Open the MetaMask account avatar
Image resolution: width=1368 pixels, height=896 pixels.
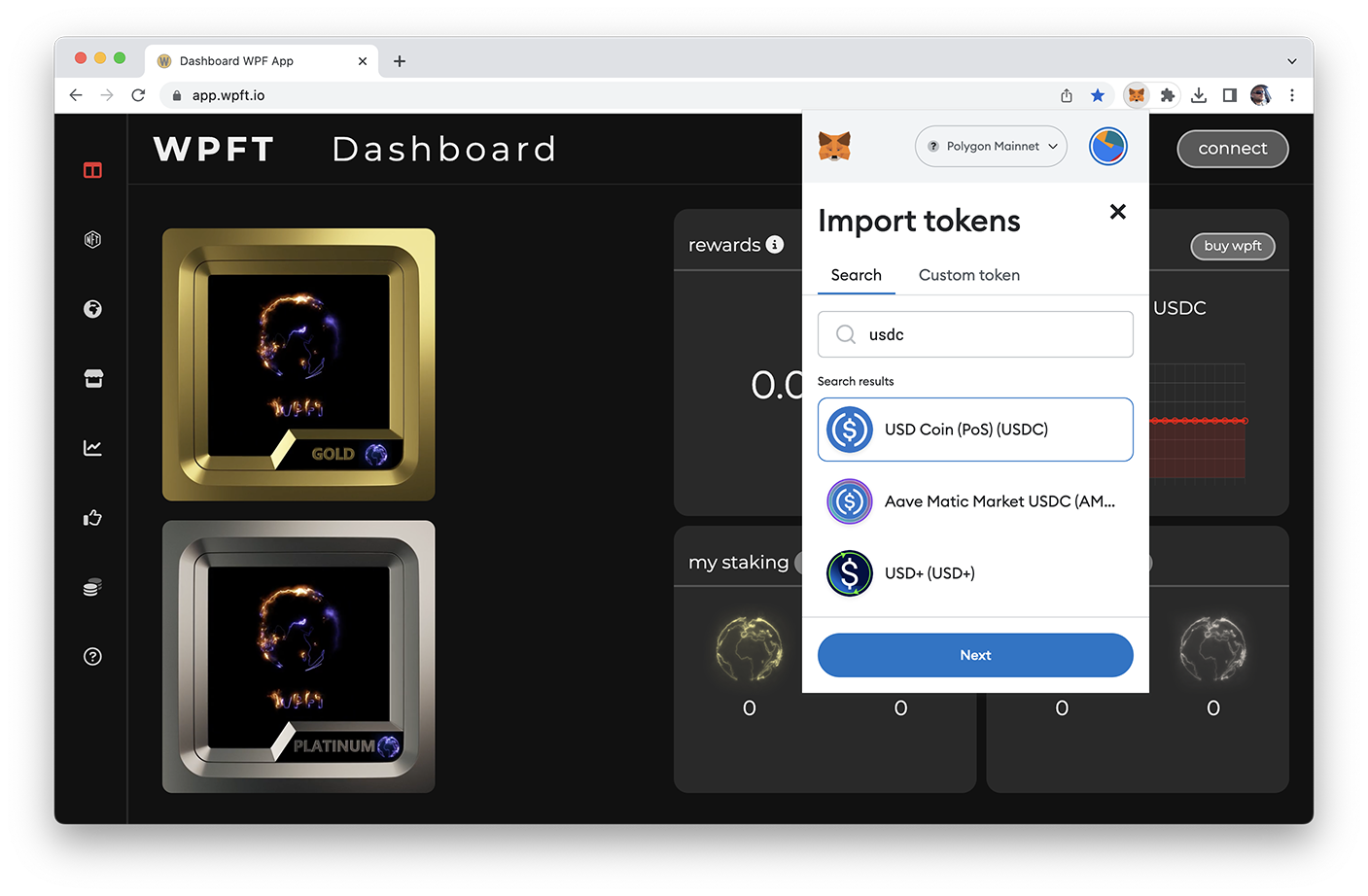point(1107,147)
